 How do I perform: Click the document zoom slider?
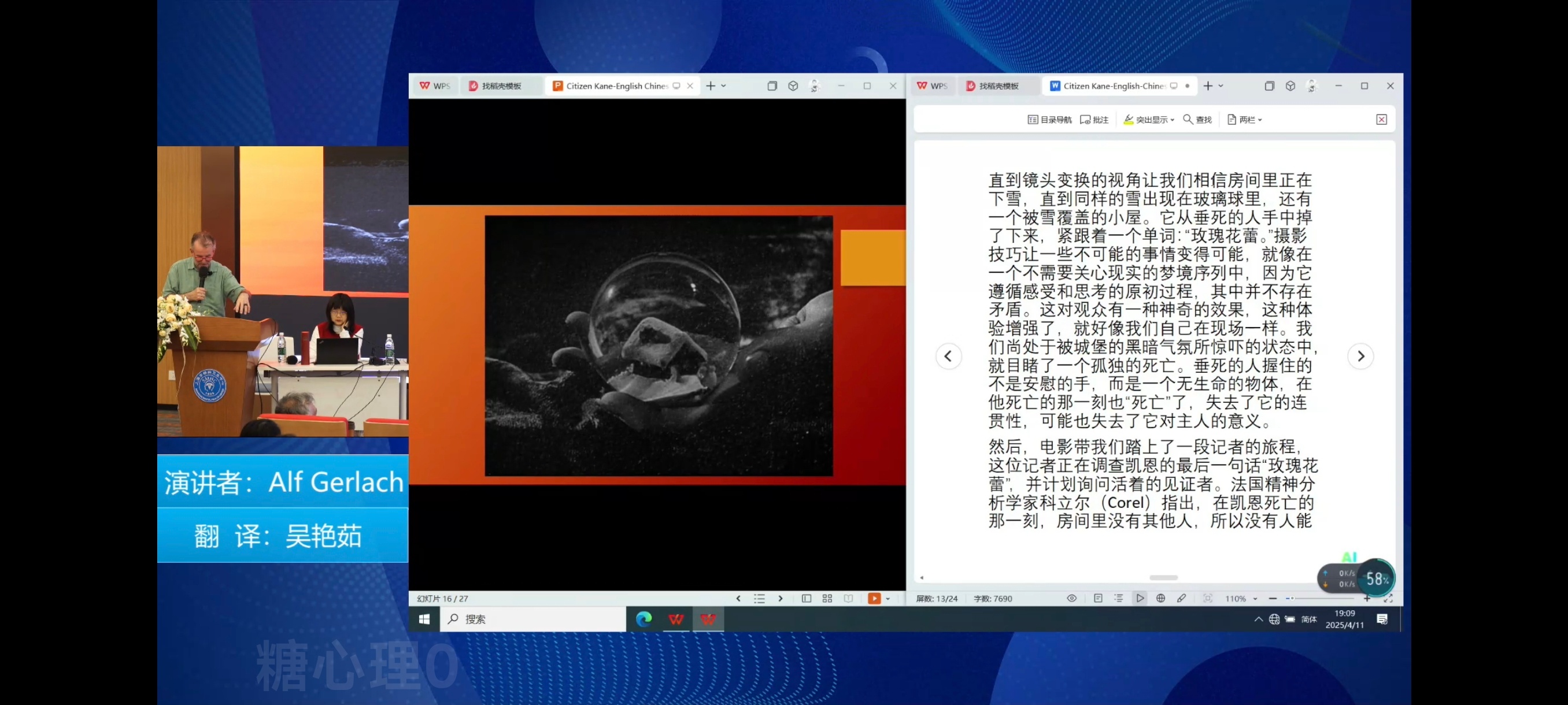(1319, 599)
